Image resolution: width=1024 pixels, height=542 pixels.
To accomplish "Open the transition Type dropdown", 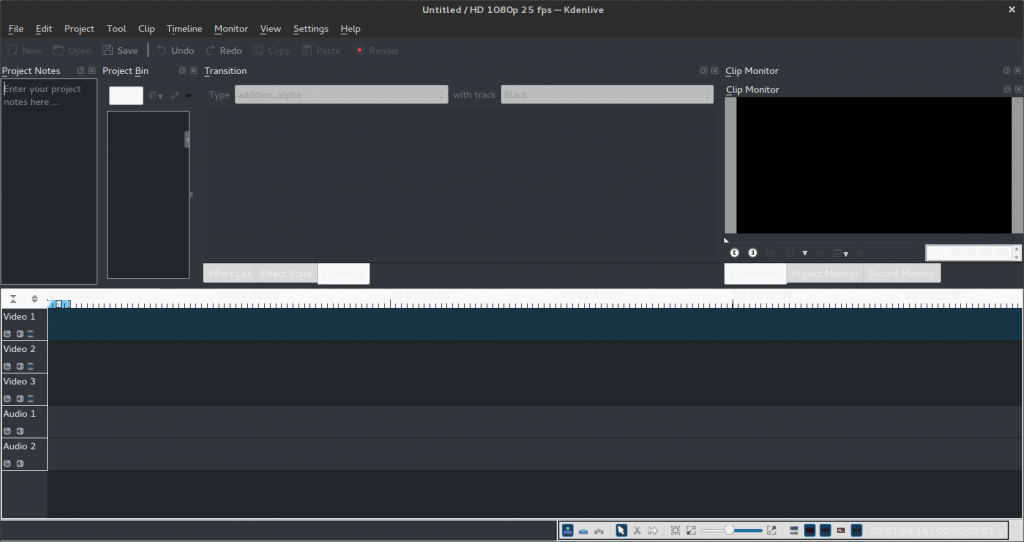I will coord(341,95).
